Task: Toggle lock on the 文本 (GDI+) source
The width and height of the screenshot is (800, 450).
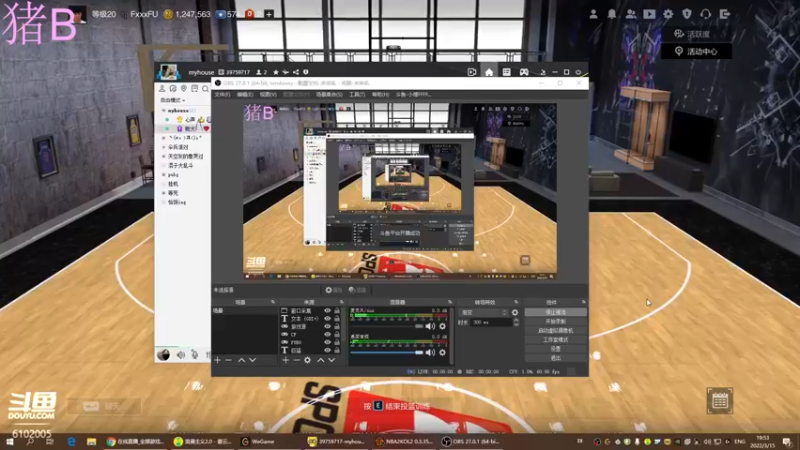Action: tap(337, 318)
